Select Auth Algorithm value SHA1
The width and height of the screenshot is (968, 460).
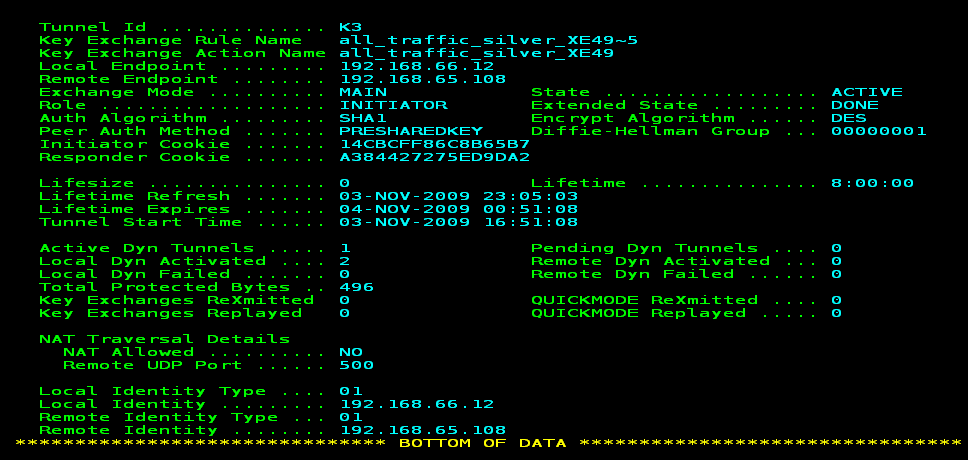point(363,118)
